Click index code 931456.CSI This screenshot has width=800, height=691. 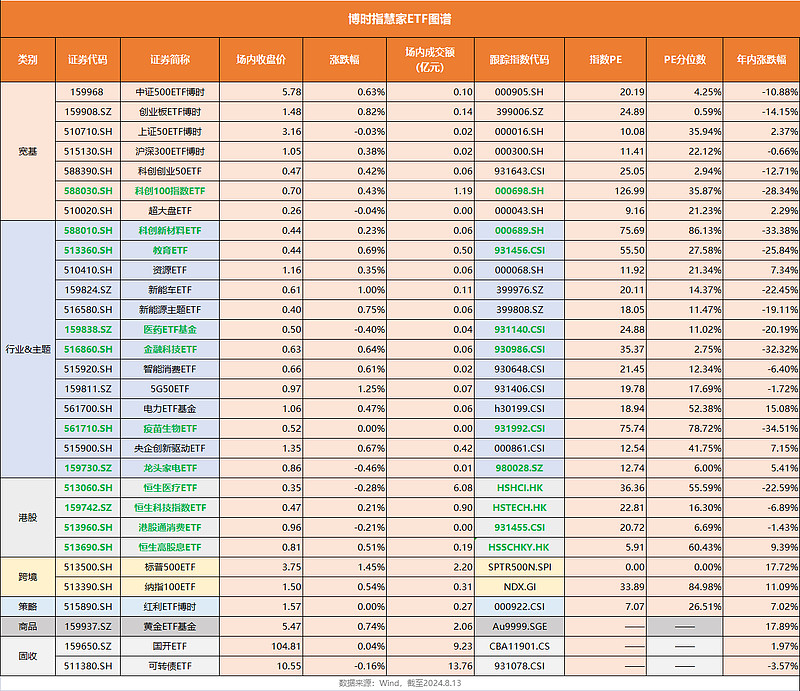point(519,251)
